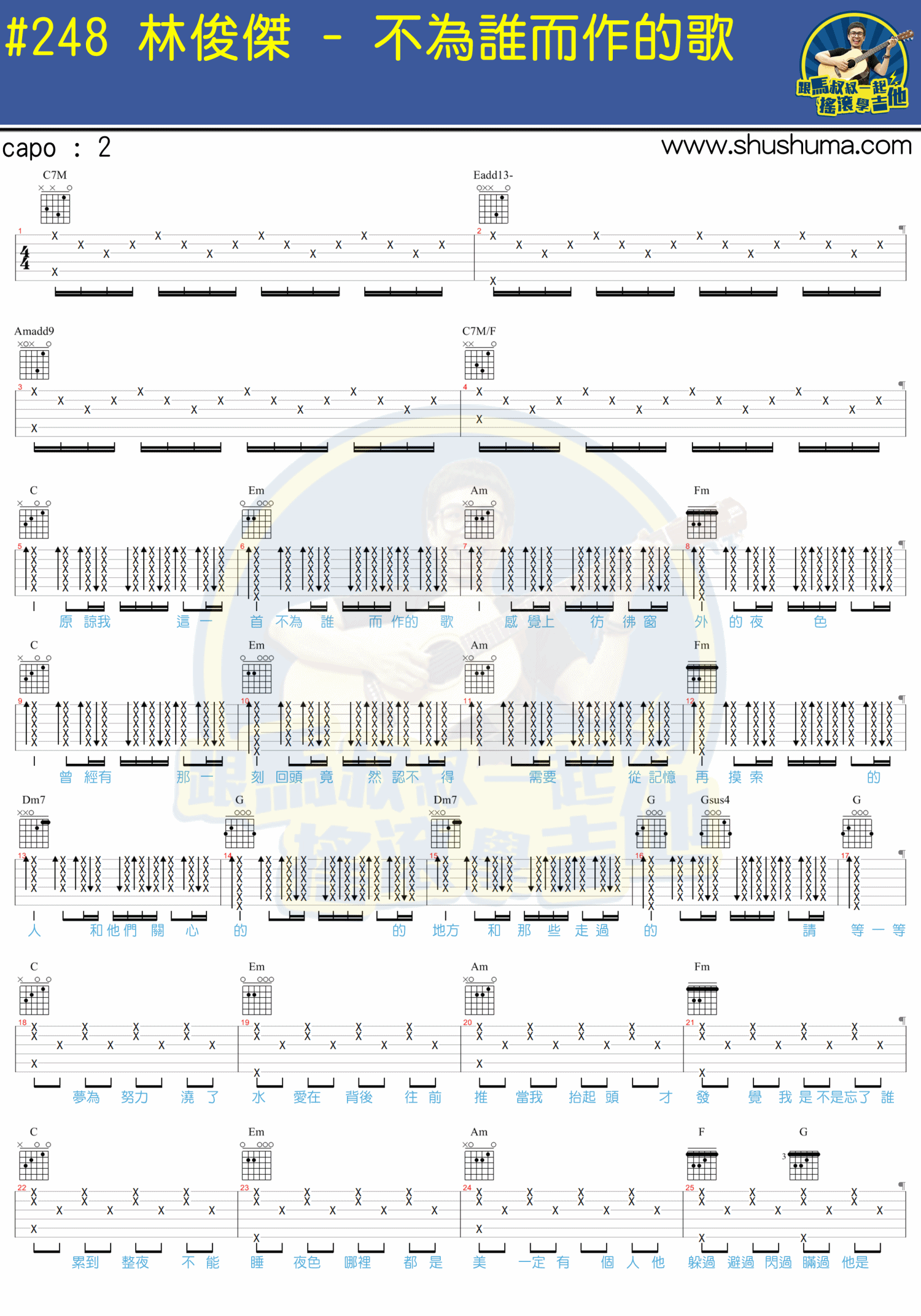The image size is (921, 1316).
Task: Click the C chord diagram above measure 22
Action: click(x=34, y=1161)
